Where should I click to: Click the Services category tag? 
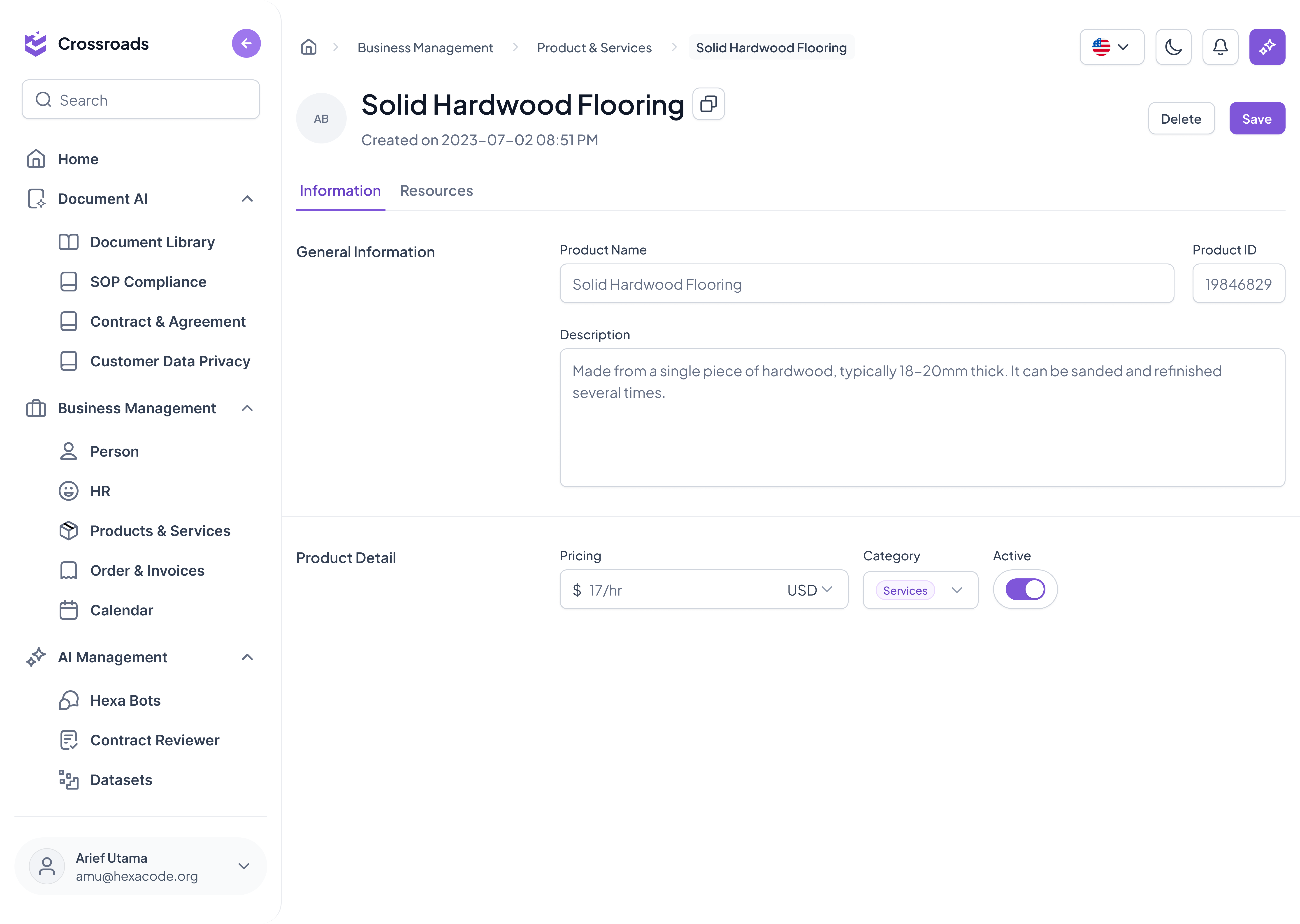pos(905,591)
